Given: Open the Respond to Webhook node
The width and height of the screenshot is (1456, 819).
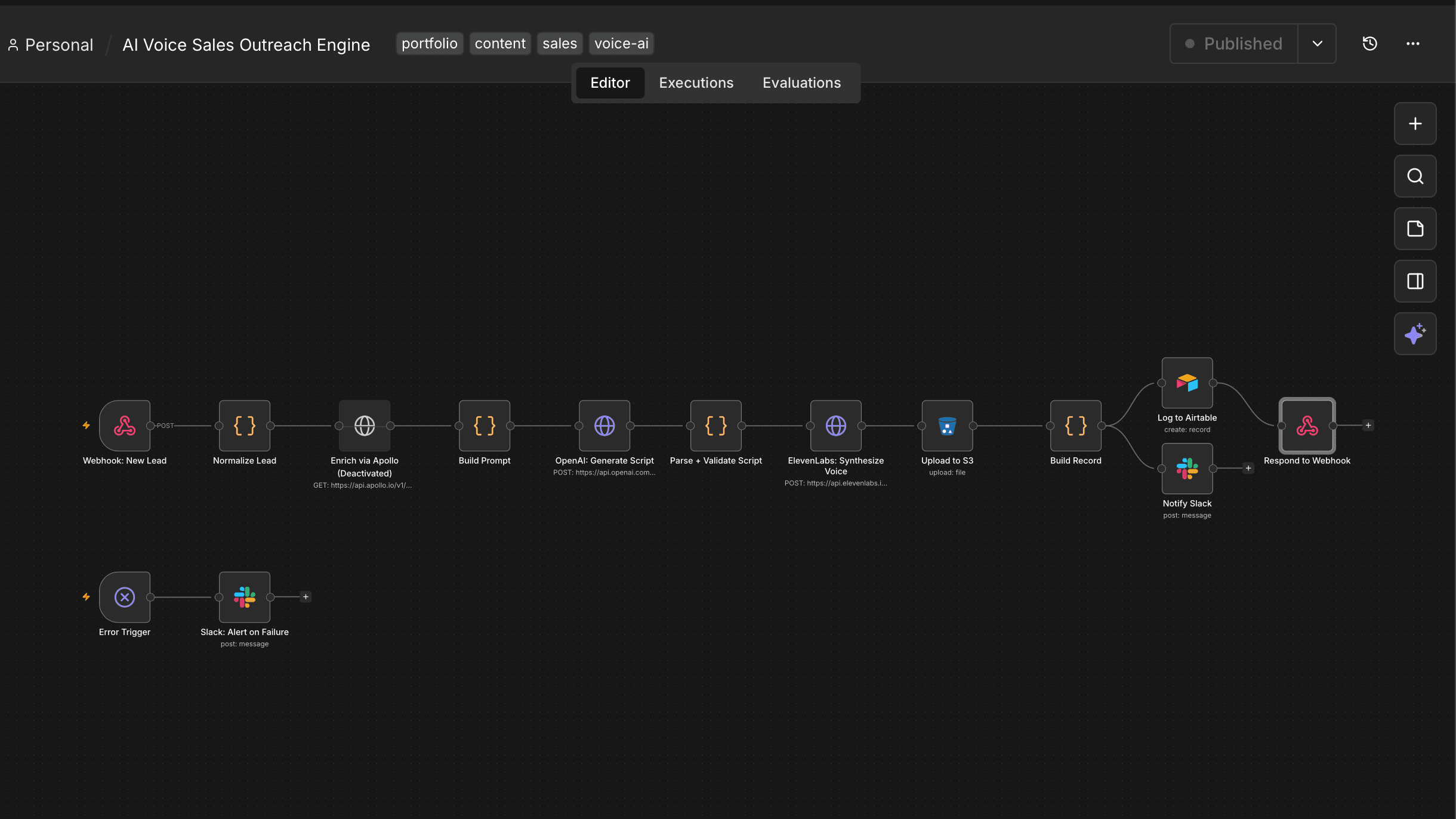Looking at the screenshot, I should 1307,426.
